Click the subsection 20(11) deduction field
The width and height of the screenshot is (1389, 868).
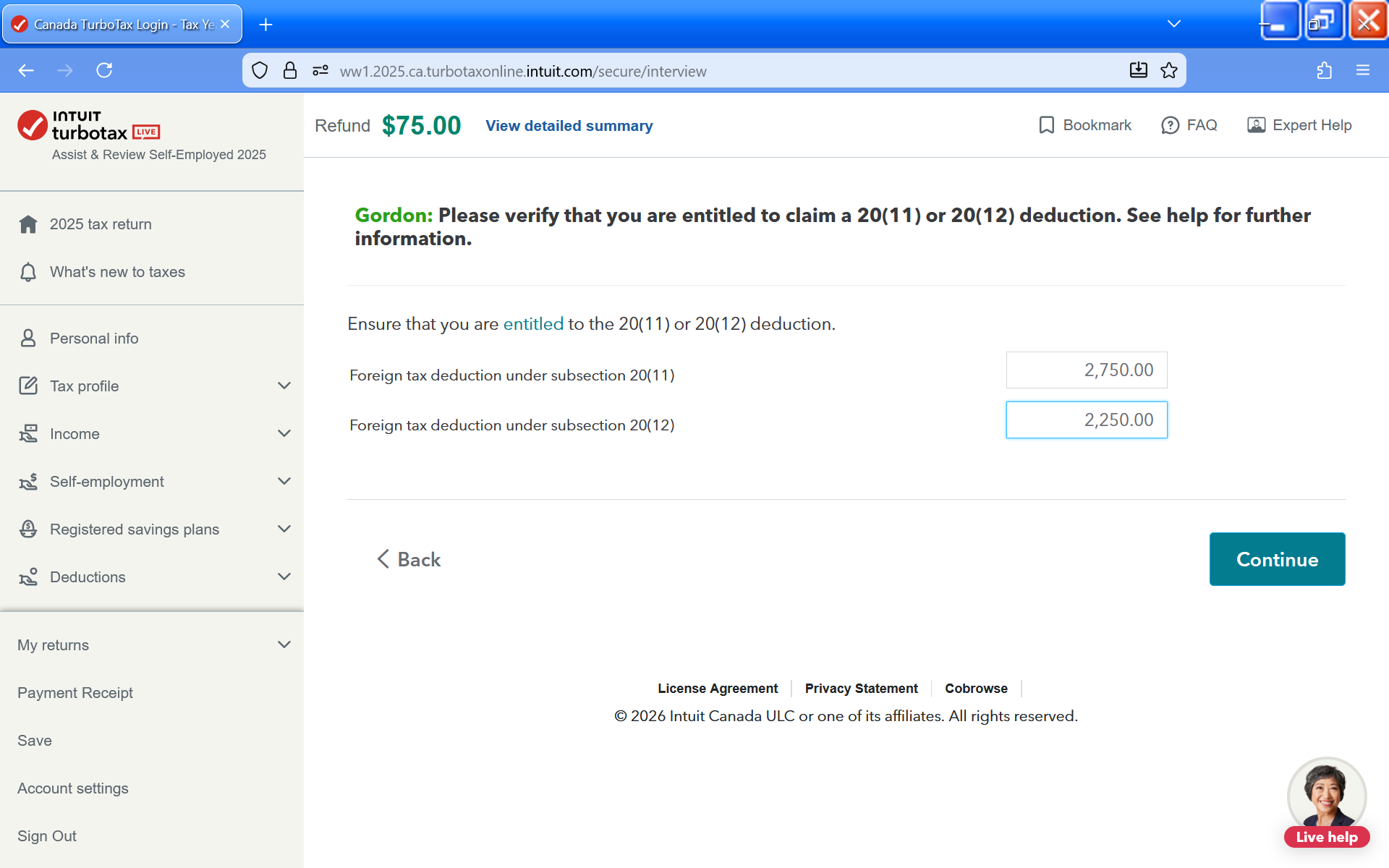pos(1086,370)
